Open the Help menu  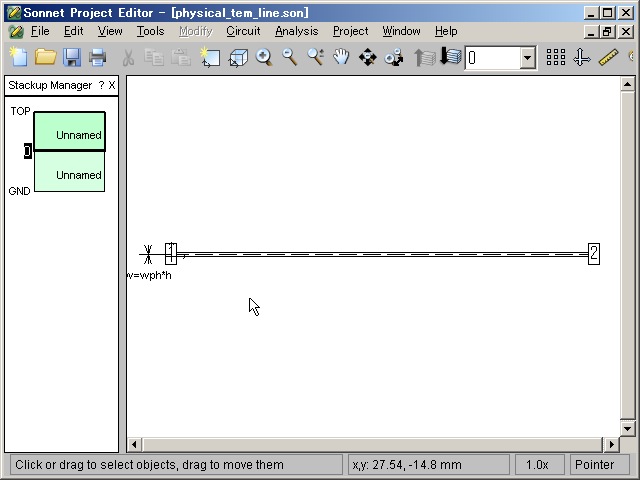(446, 31)
